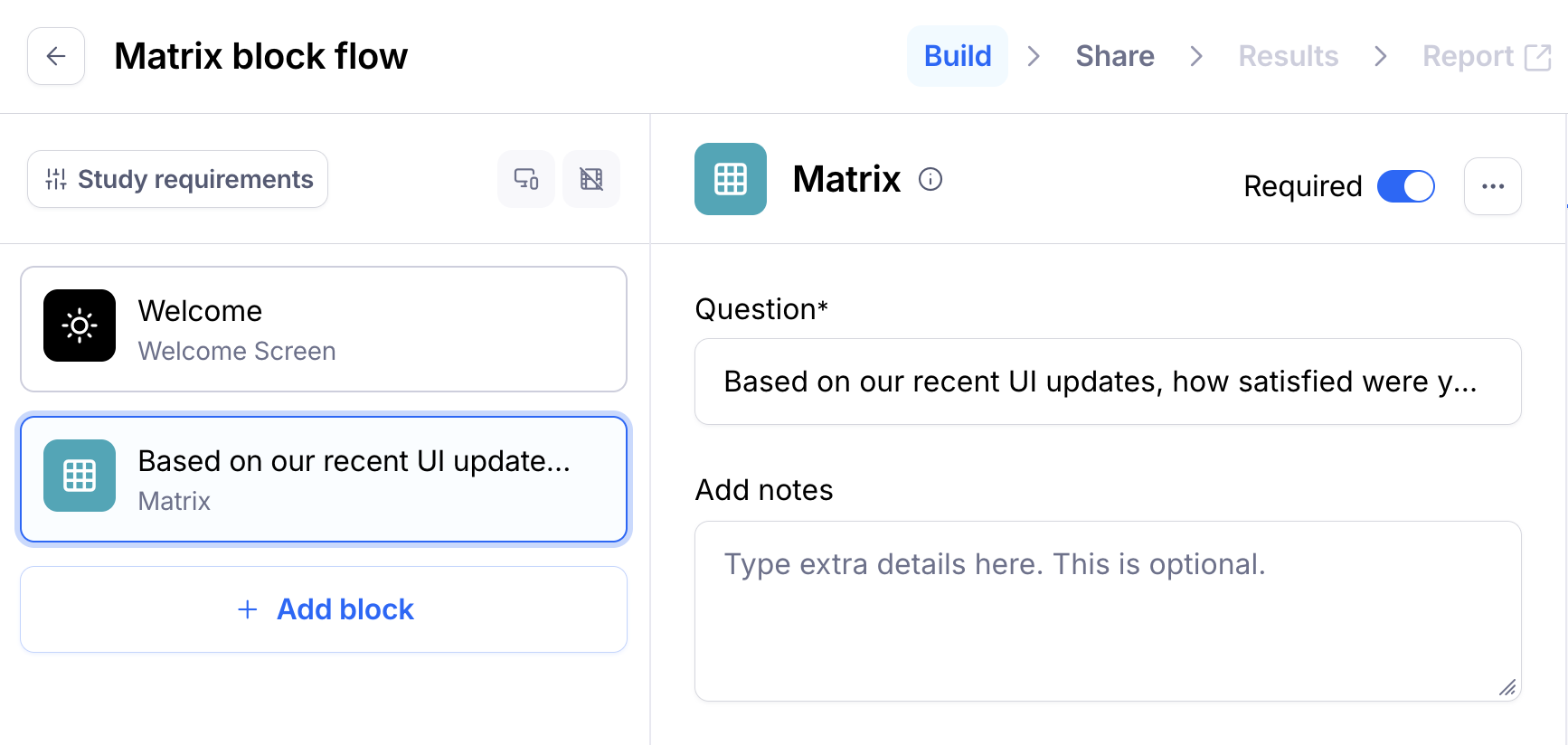This screenshot has width=1568, height=745.
Task: Click chevron between Share and Results
Action: 1196,56
